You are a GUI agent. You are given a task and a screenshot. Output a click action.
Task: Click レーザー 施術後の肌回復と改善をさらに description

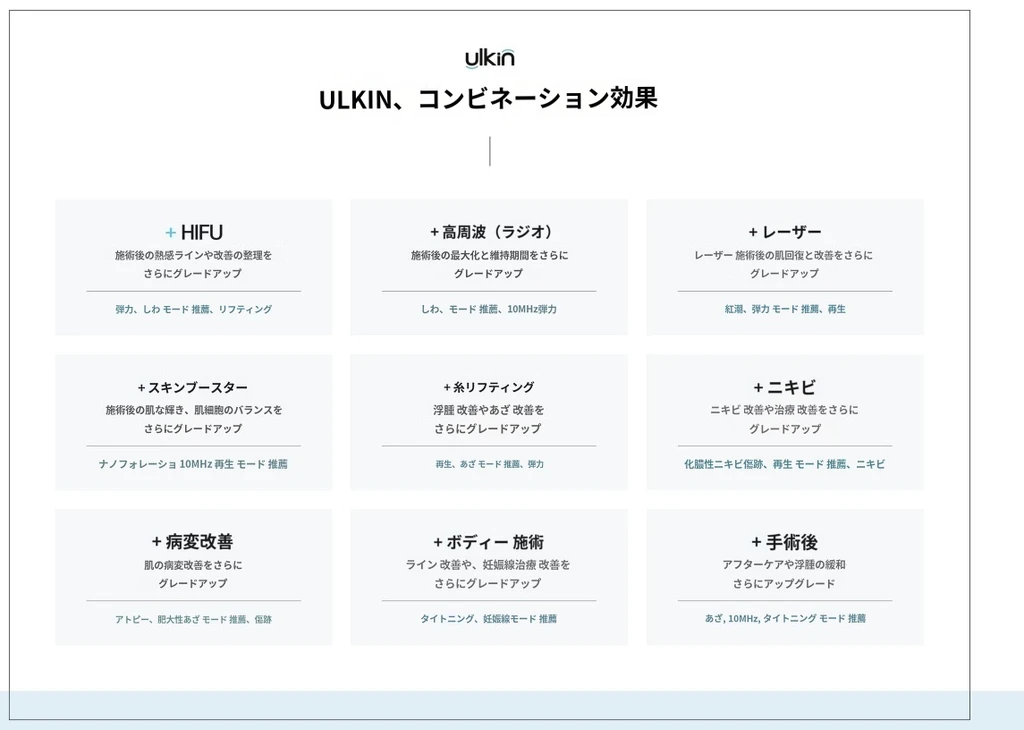click(783, 255)
